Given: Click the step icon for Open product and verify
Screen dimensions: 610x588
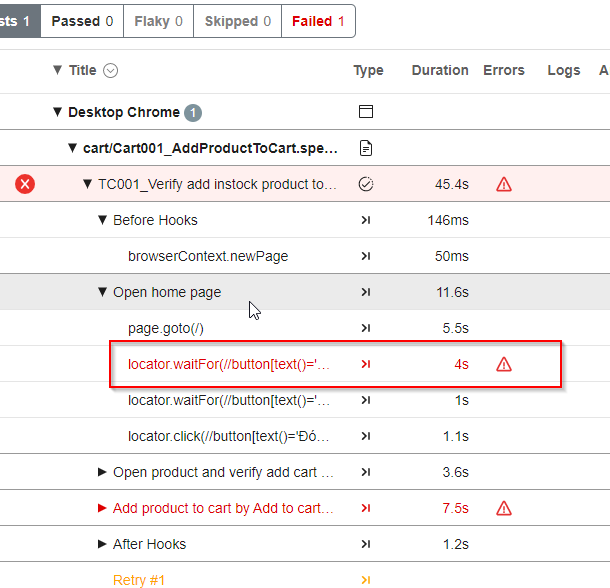Looking at the screenshot, I should pos(366,472).
